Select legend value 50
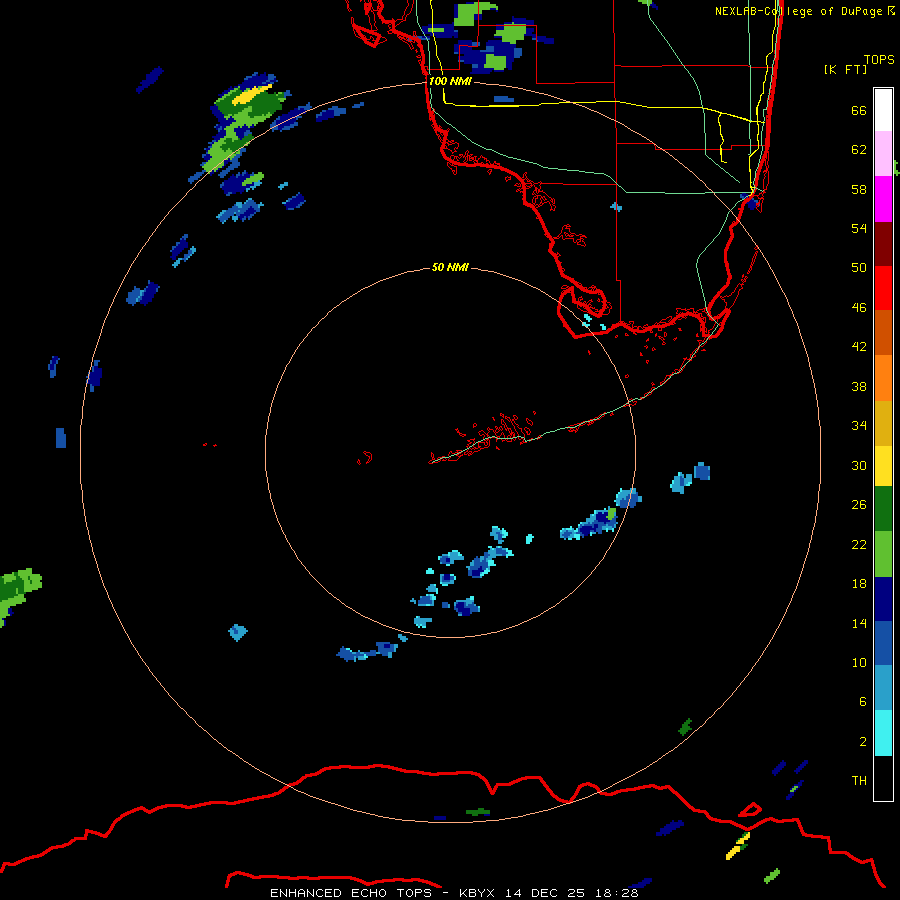This screenshot has height=900, width=900. point(859,268)
